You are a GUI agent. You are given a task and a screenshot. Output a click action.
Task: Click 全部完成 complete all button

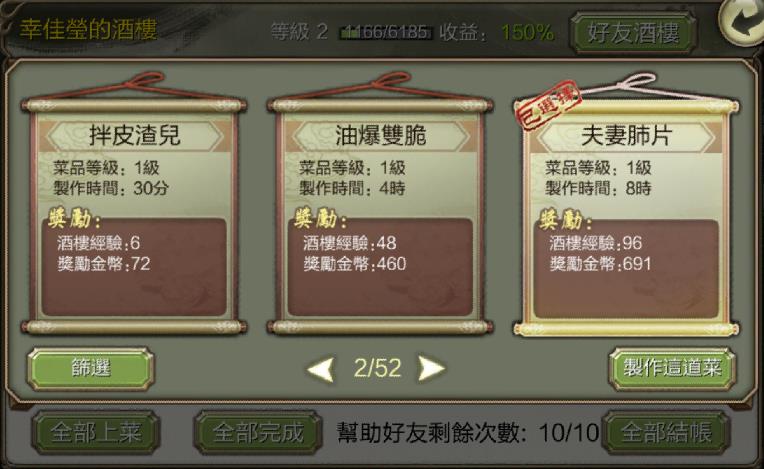click(258, 432)
